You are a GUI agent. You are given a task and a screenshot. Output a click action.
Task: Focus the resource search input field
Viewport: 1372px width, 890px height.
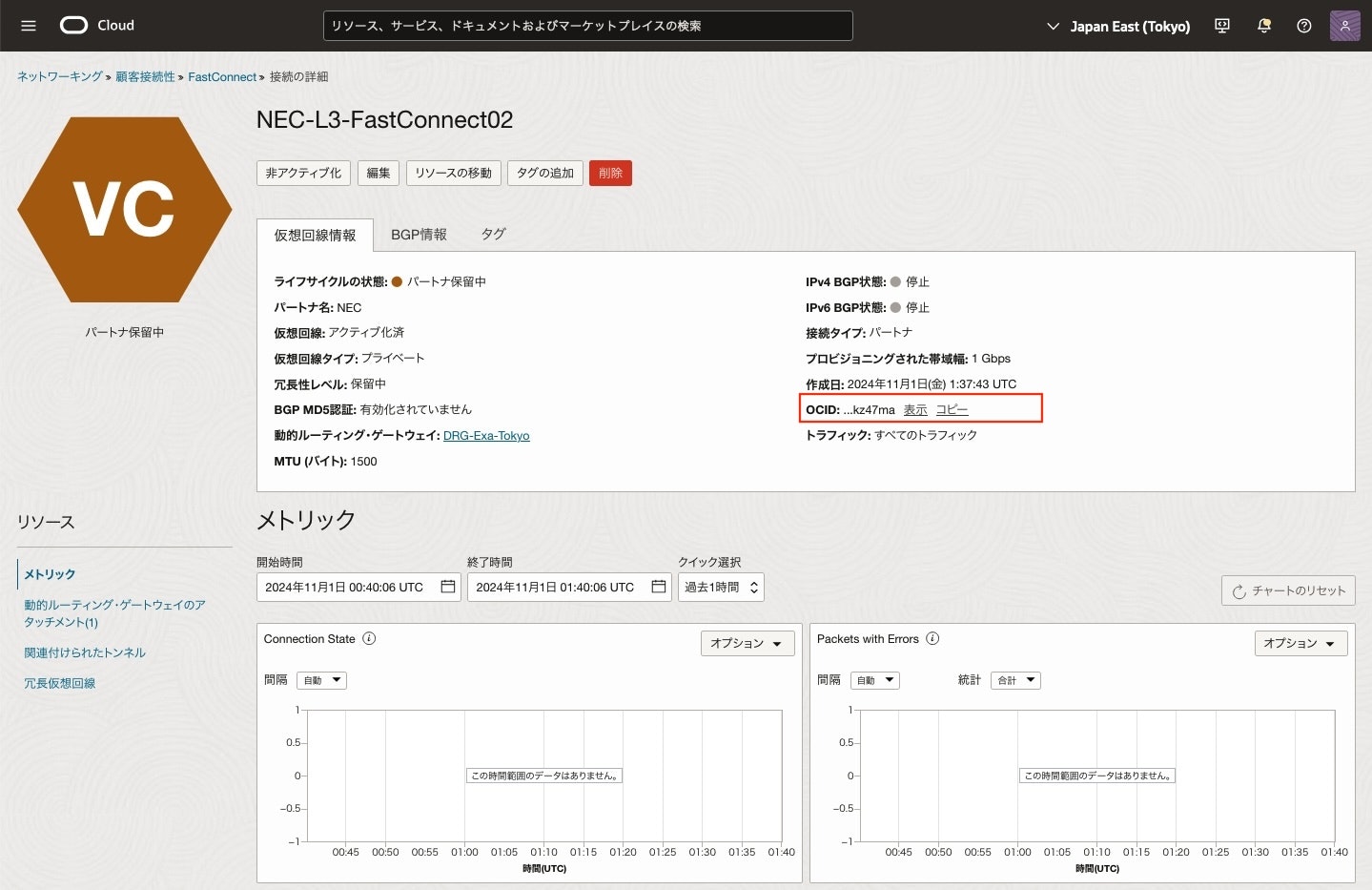588,26
